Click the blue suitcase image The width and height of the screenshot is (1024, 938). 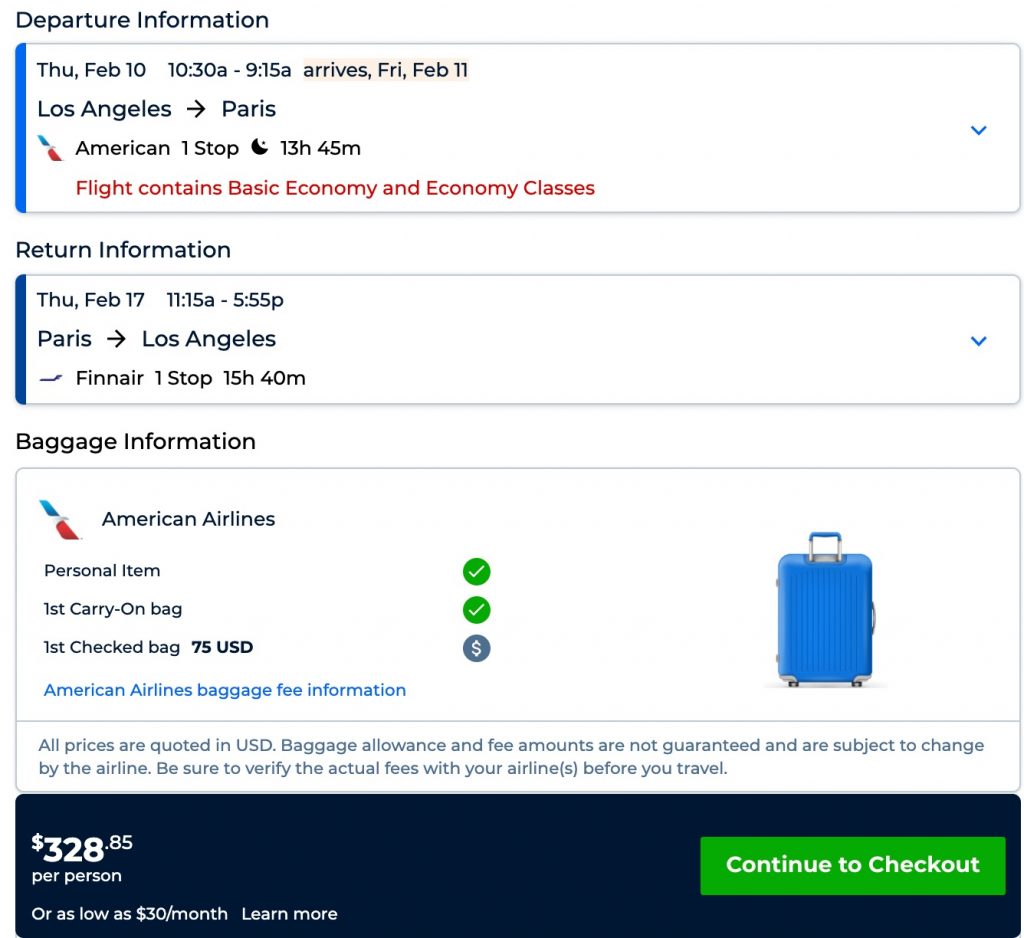pos(825,610)
